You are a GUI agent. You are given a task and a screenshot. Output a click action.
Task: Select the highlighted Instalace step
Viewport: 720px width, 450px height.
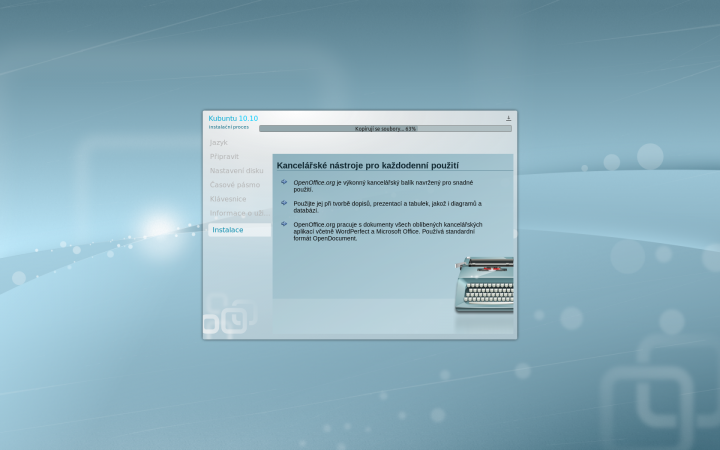point(239,230)
